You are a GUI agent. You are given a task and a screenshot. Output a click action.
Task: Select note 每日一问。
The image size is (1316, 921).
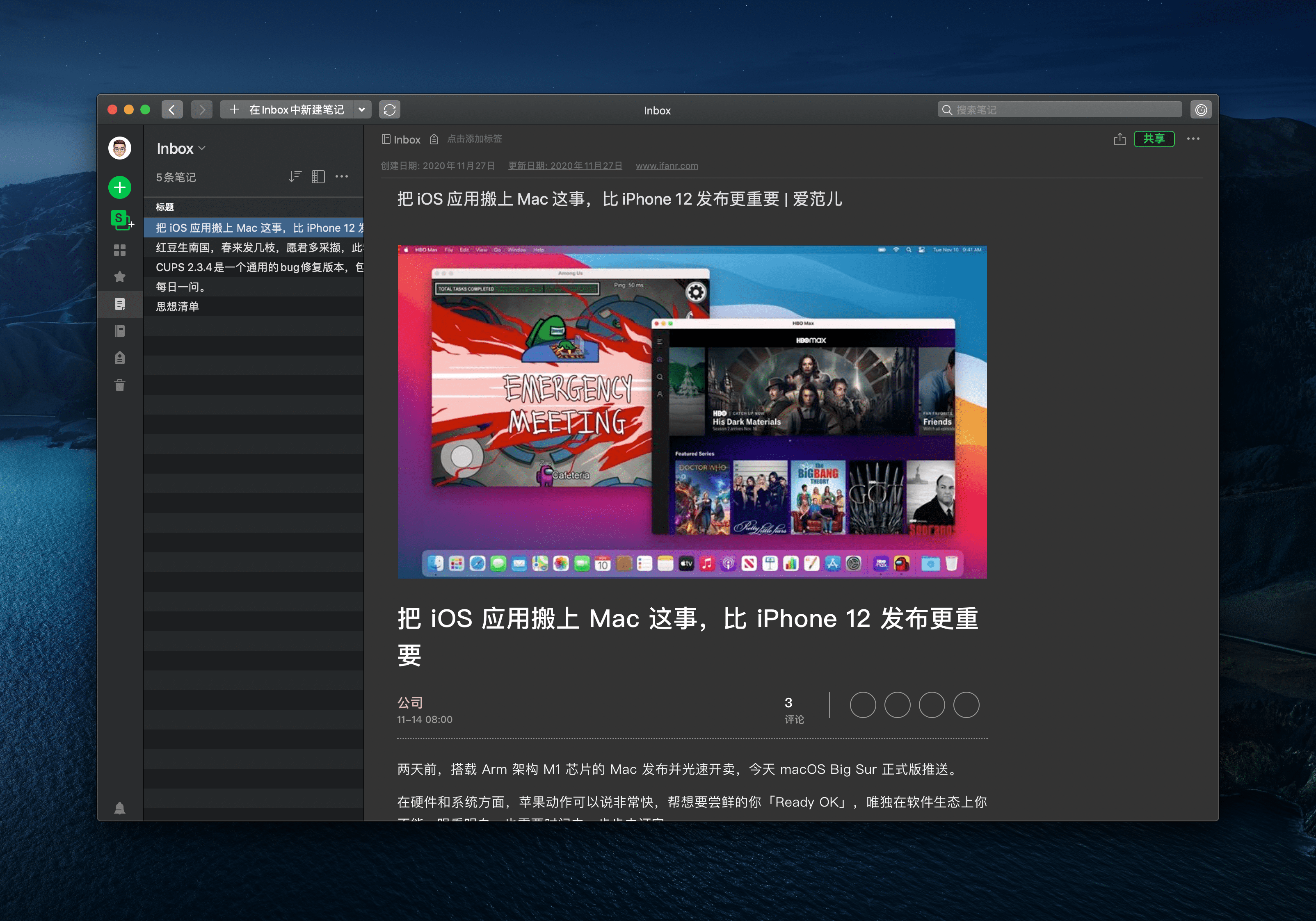[254, 287]
